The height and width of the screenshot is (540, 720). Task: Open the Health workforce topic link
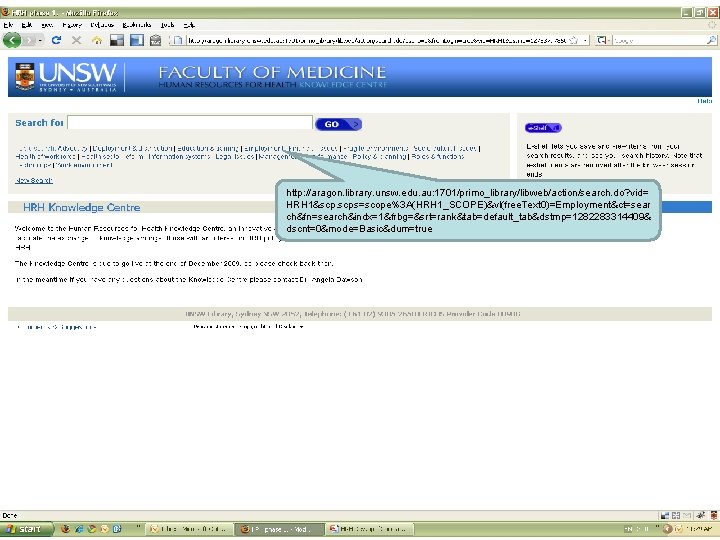pos(45,157)
